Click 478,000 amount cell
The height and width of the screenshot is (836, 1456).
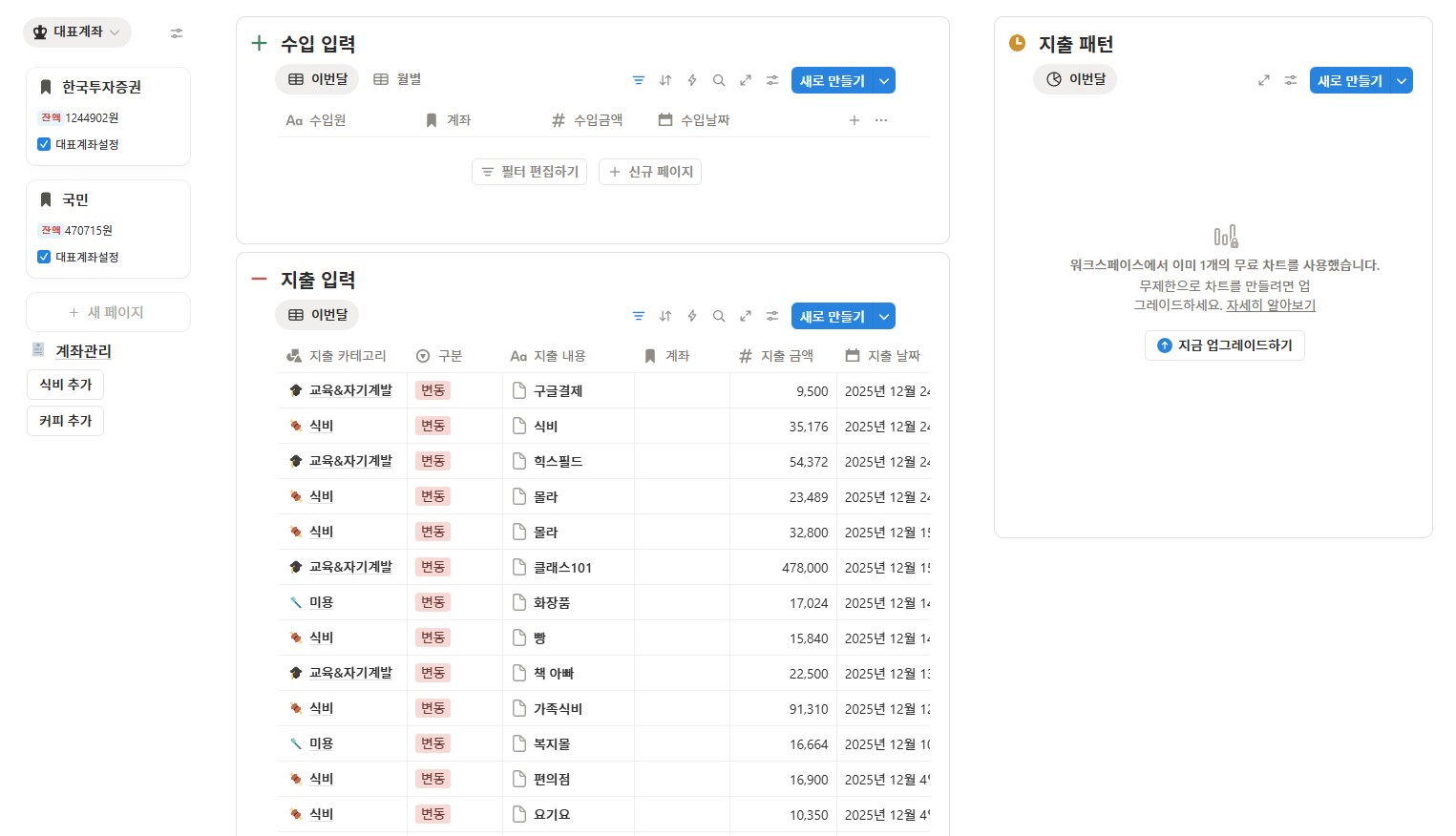coord(783,568)
